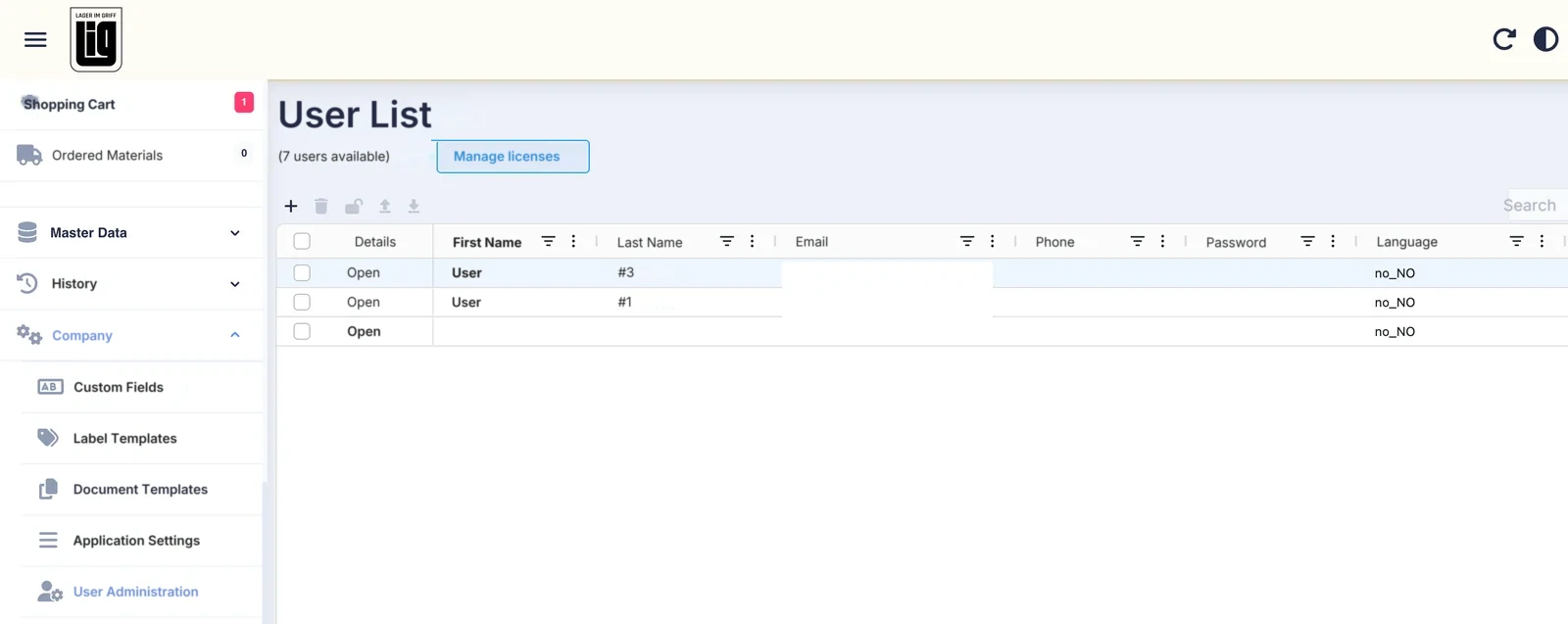Click the download arrow icon
Screen dimensions: 1568x624
click(x=414, y=206)
